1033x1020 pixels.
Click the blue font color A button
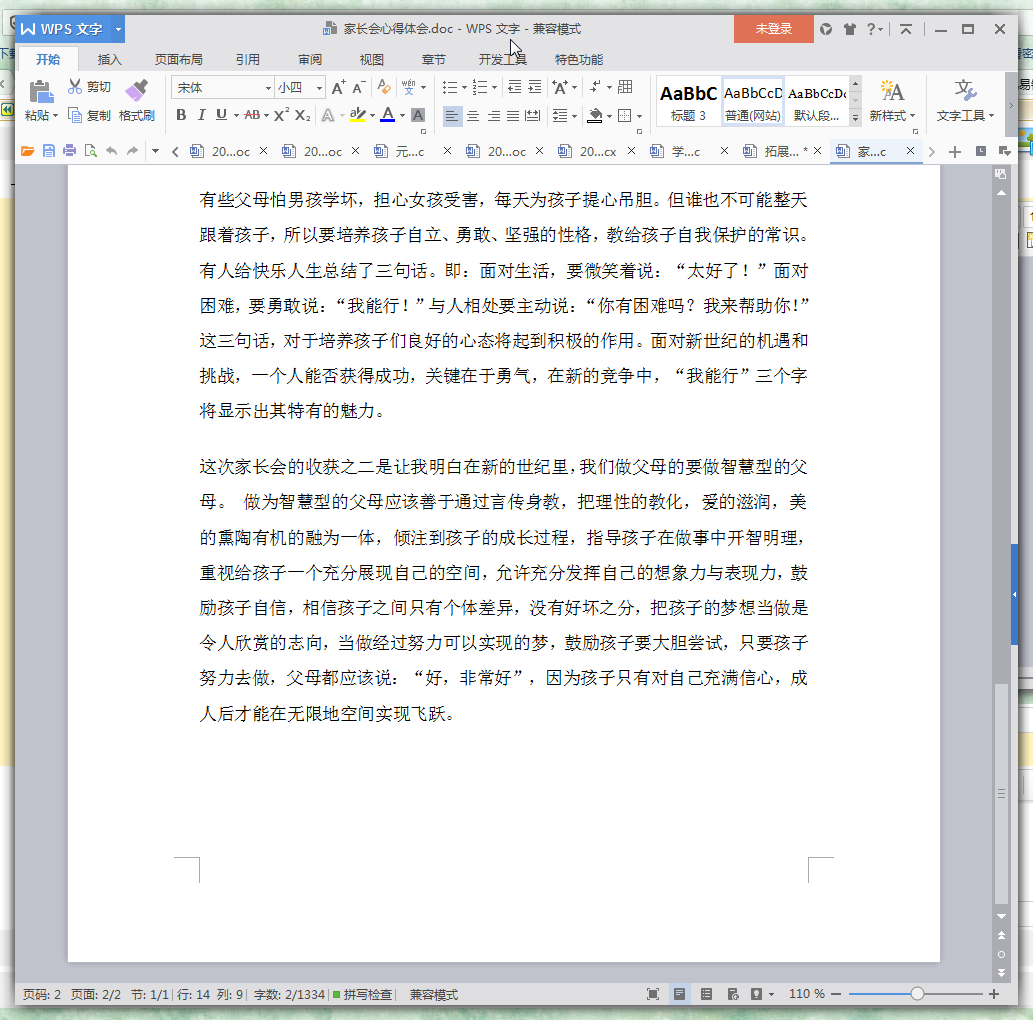click(388, 115)
